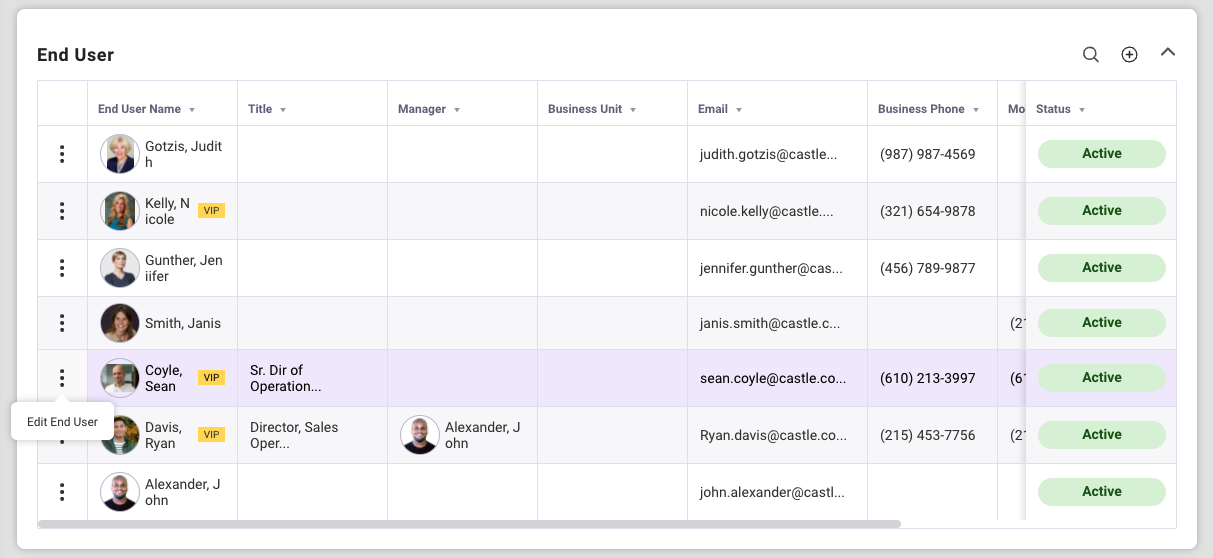The height and width of the screenshot is (558, 1213).
Task: Collapse the End User panel
Action: [x=1167, y=52]
